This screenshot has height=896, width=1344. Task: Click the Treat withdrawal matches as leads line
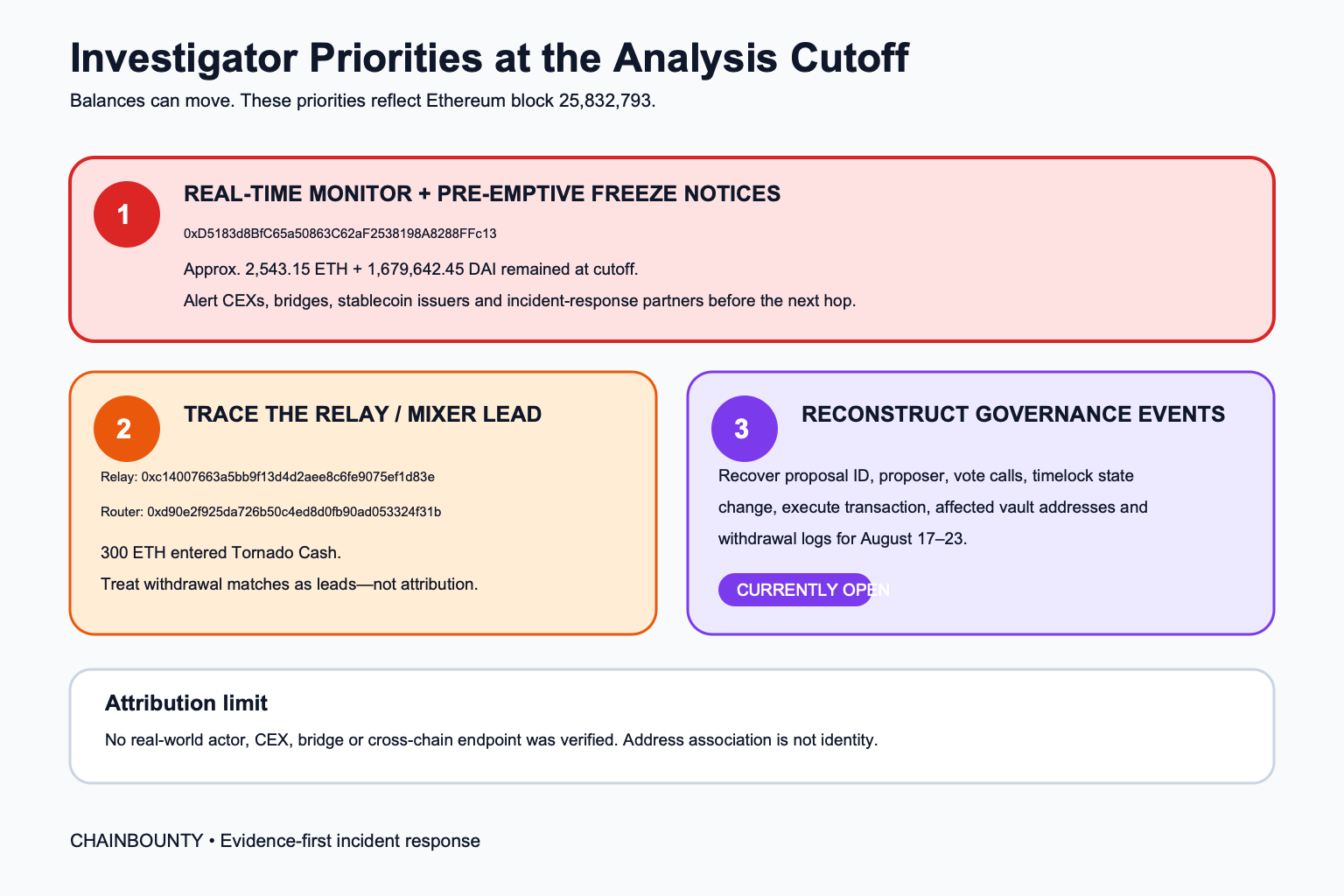[290, 584]
